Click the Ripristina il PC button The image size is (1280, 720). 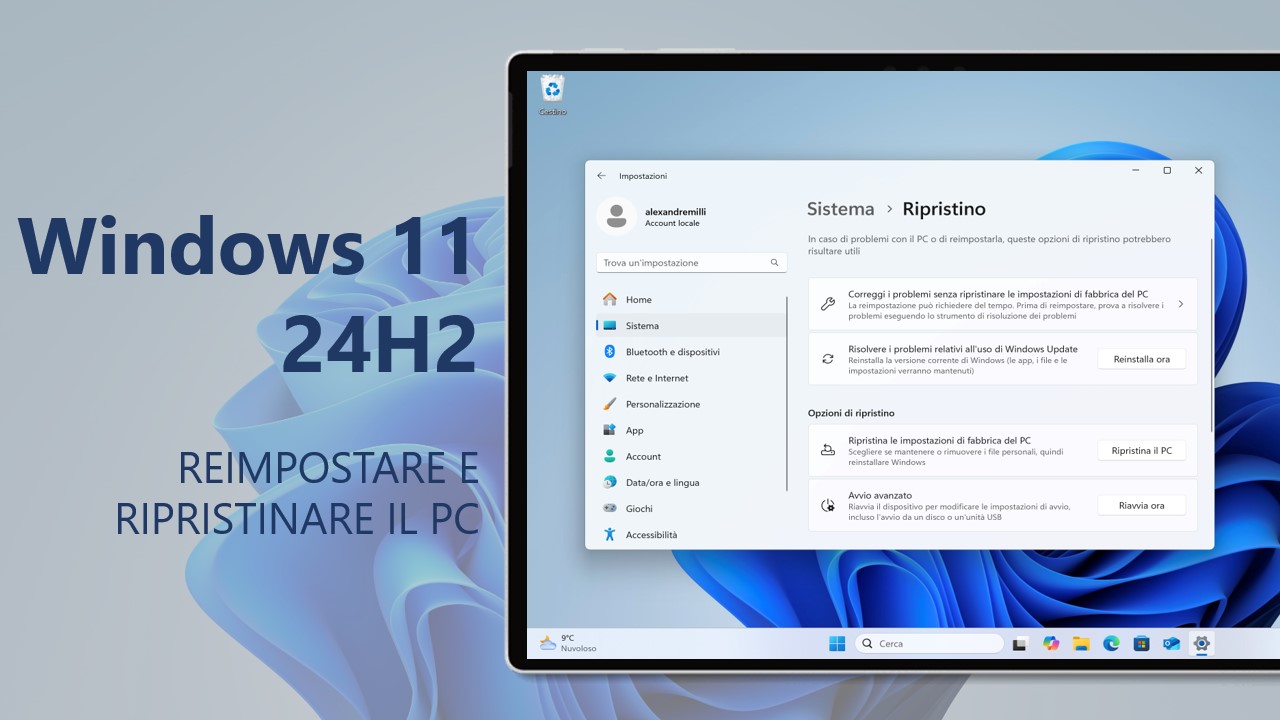1141,450
